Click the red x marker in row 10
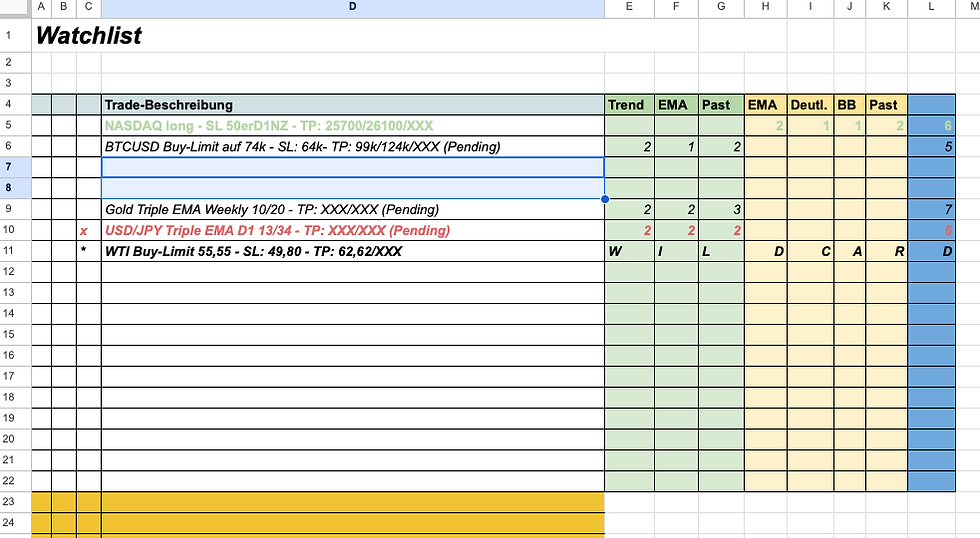This screenshot has height=538, width=980. (84, 231)
